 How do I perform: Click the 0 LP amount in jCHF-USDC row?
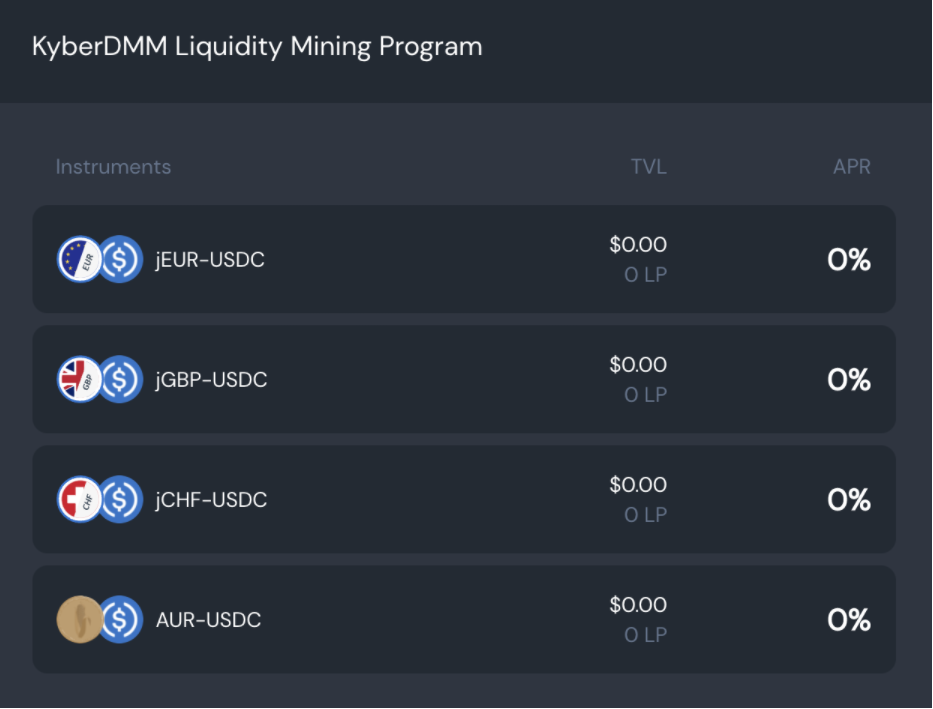point(645,515)
